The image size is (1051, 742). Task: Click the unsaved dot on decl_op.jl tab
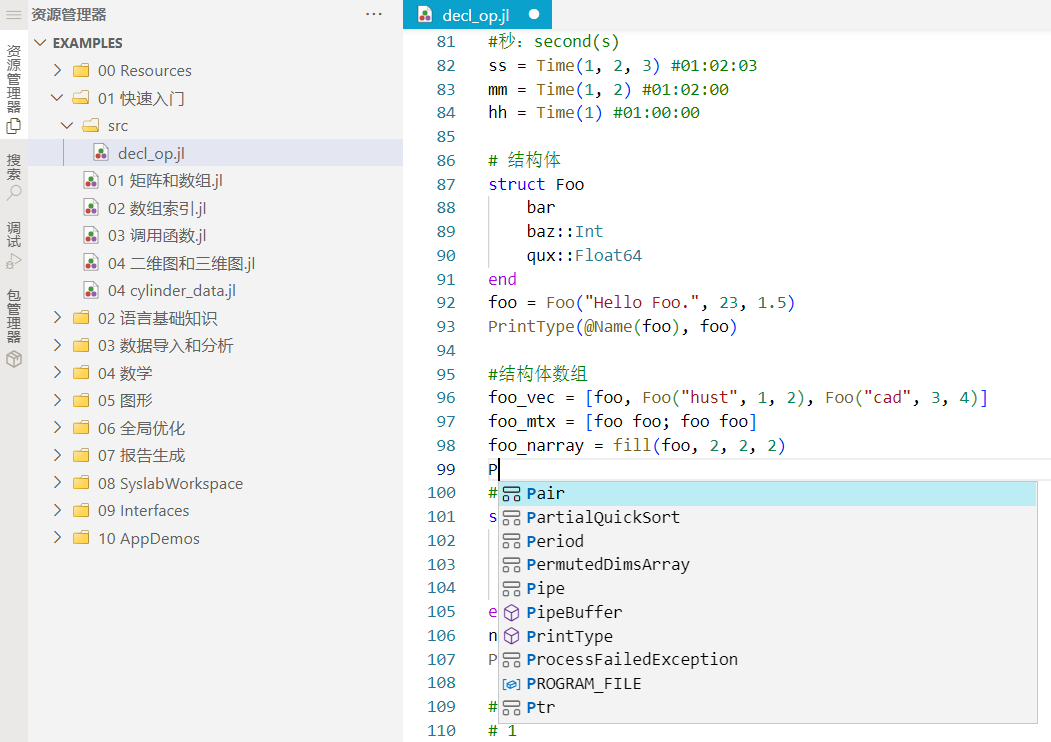pos(534,15)
